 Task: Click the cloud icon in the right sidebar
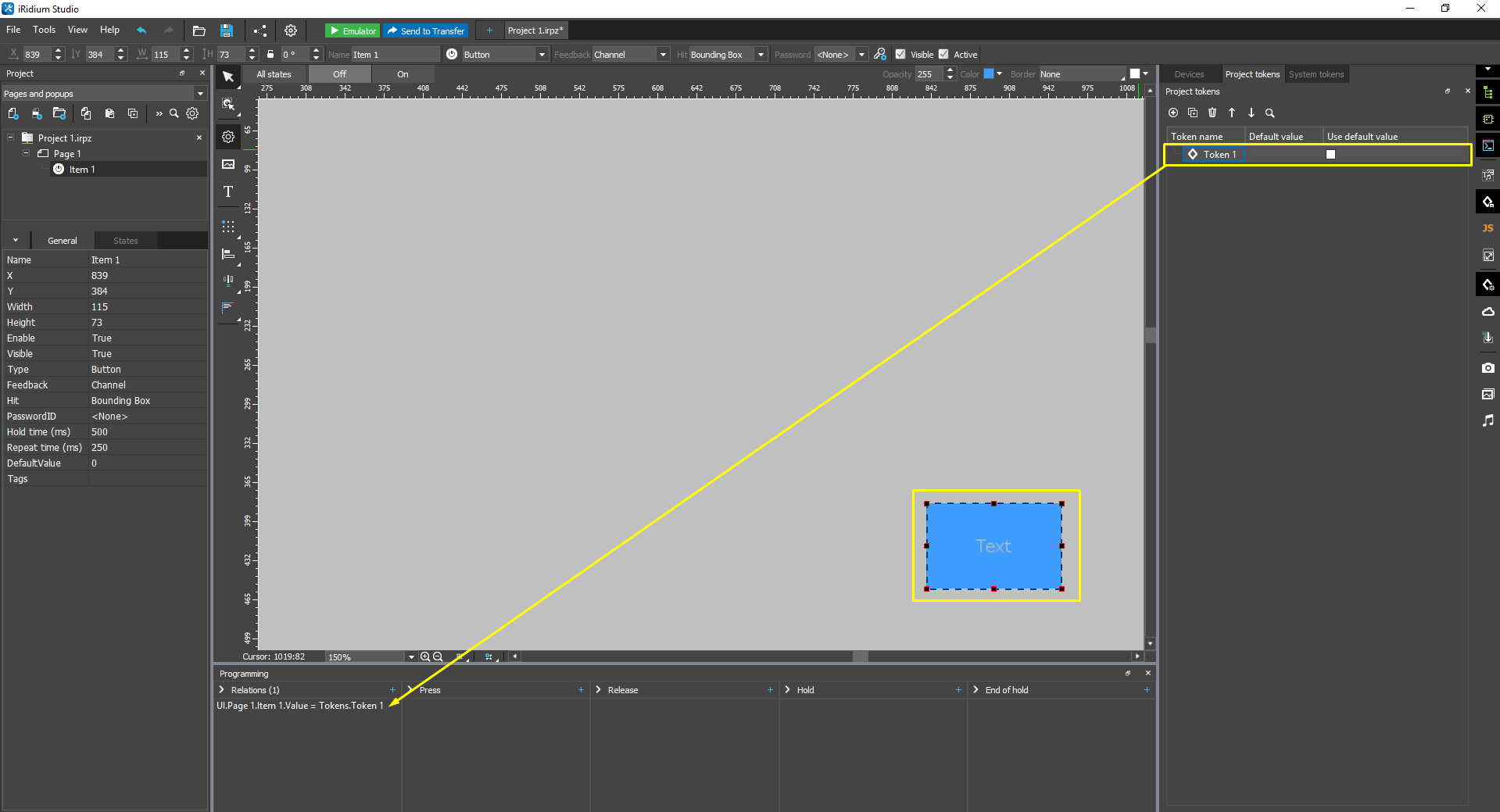tap(1487, 312)
